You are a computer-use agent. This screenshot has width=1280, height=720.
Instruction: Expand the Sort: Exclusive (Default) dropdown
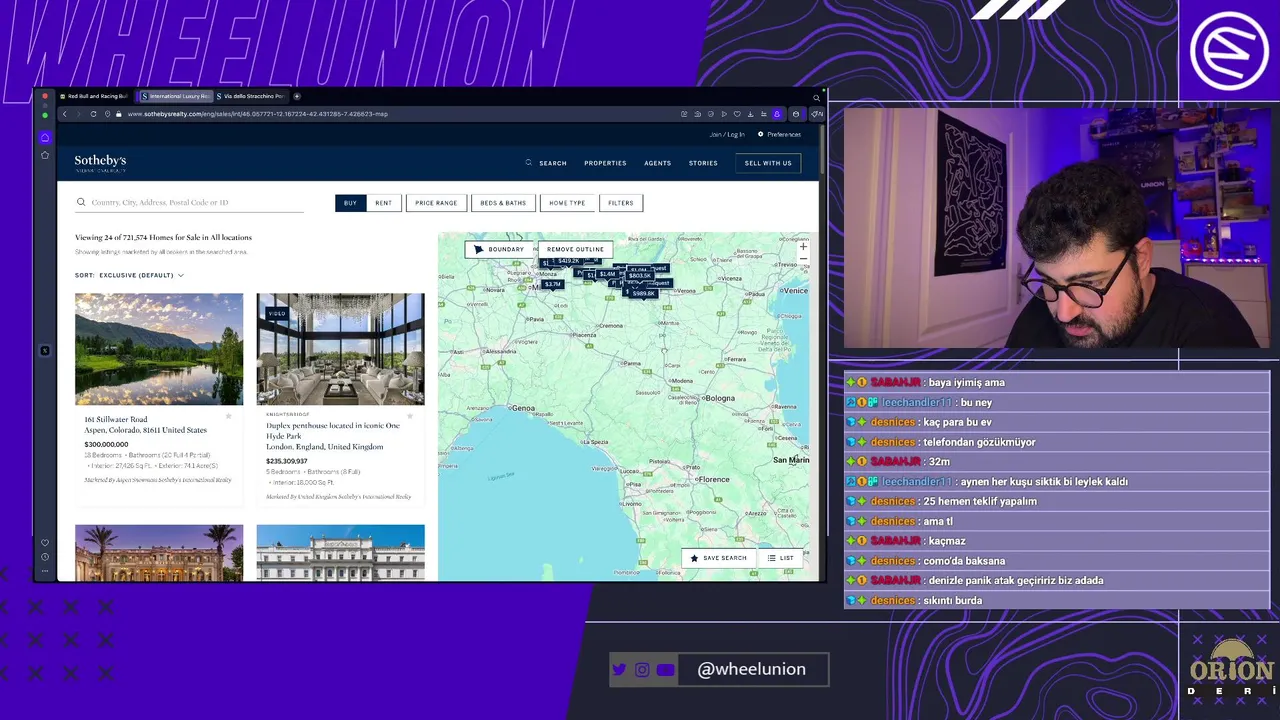click(x=129, y=275)
